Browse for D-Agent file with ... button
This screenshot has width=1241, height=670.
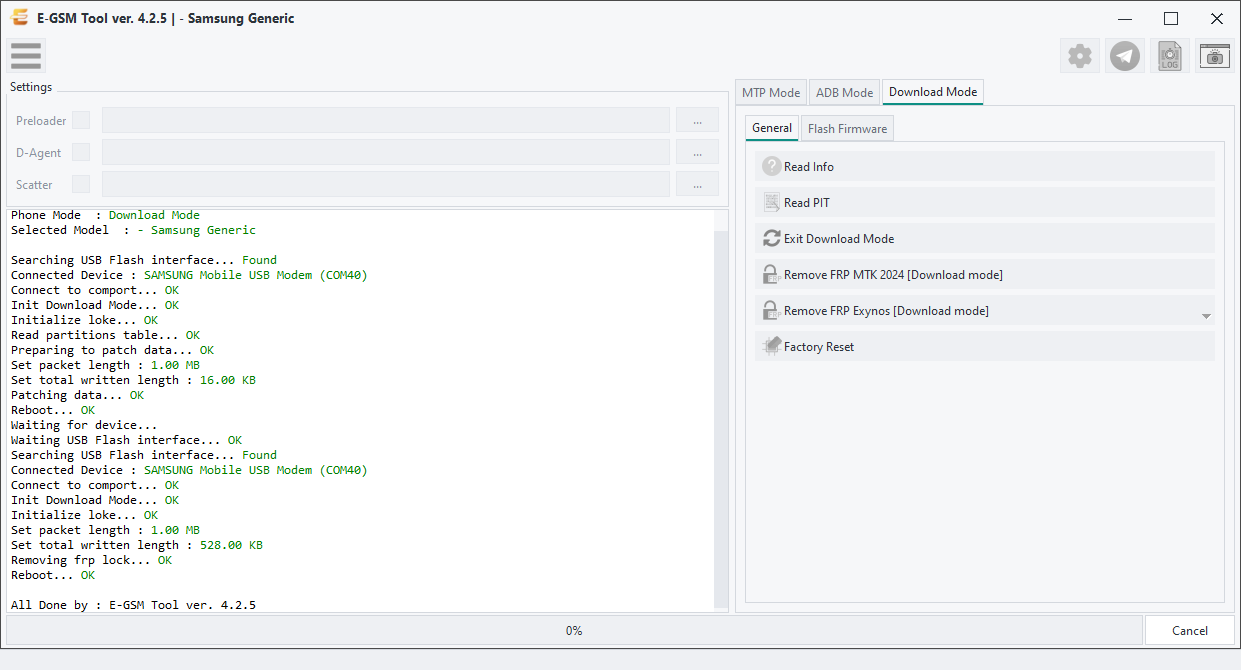(x=697, y=152)
